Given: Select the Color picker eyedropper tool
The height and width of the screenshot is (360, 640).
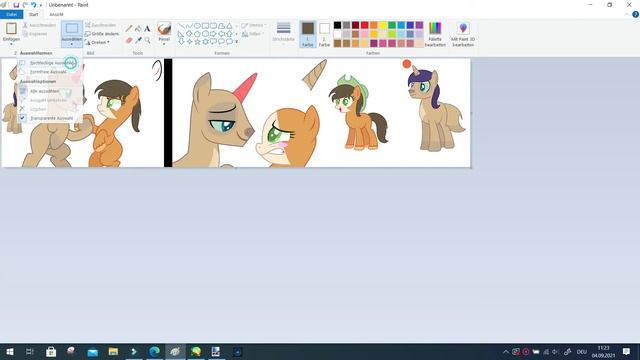Looking at the screenshot, I should point(138,40).
